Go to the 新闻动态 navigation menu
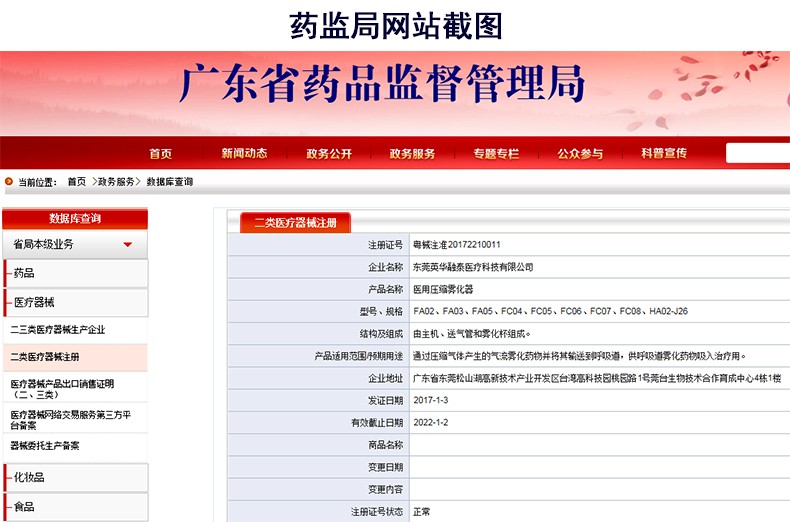This screenshot has height=522, width=790. point(244,153)
